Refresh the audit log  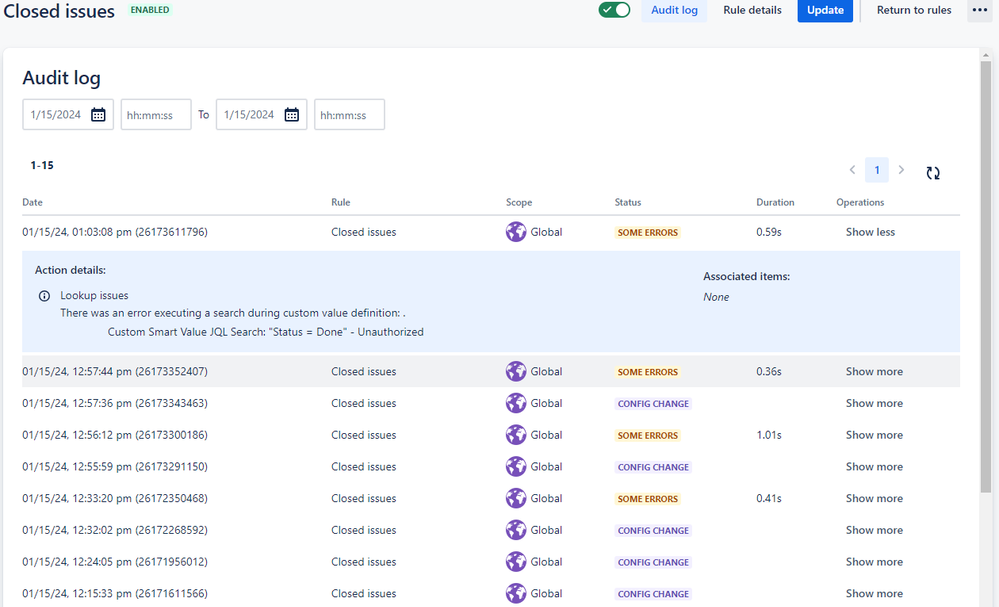(x=933, y=173)
